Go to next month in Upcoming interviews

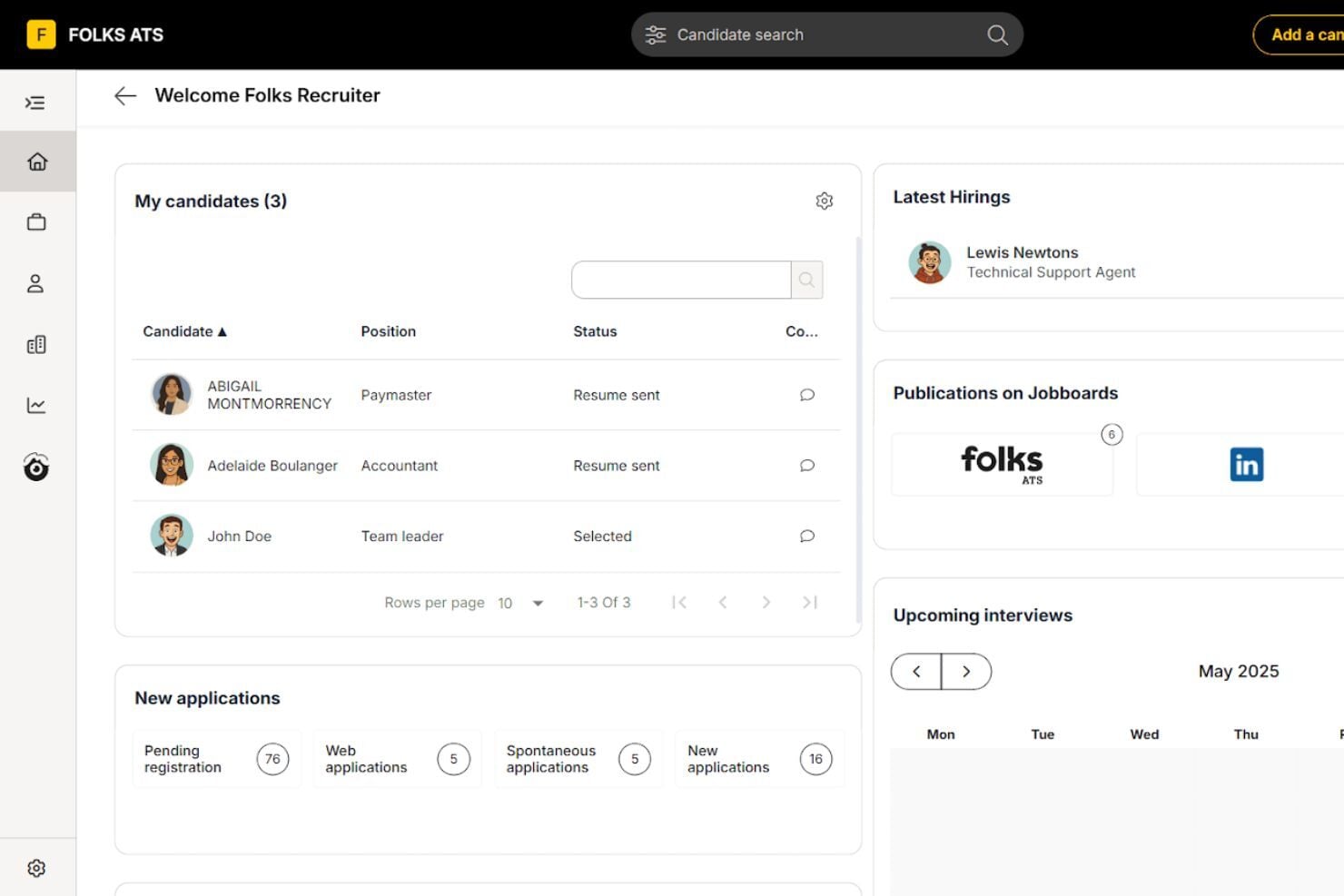pos(966,671)
